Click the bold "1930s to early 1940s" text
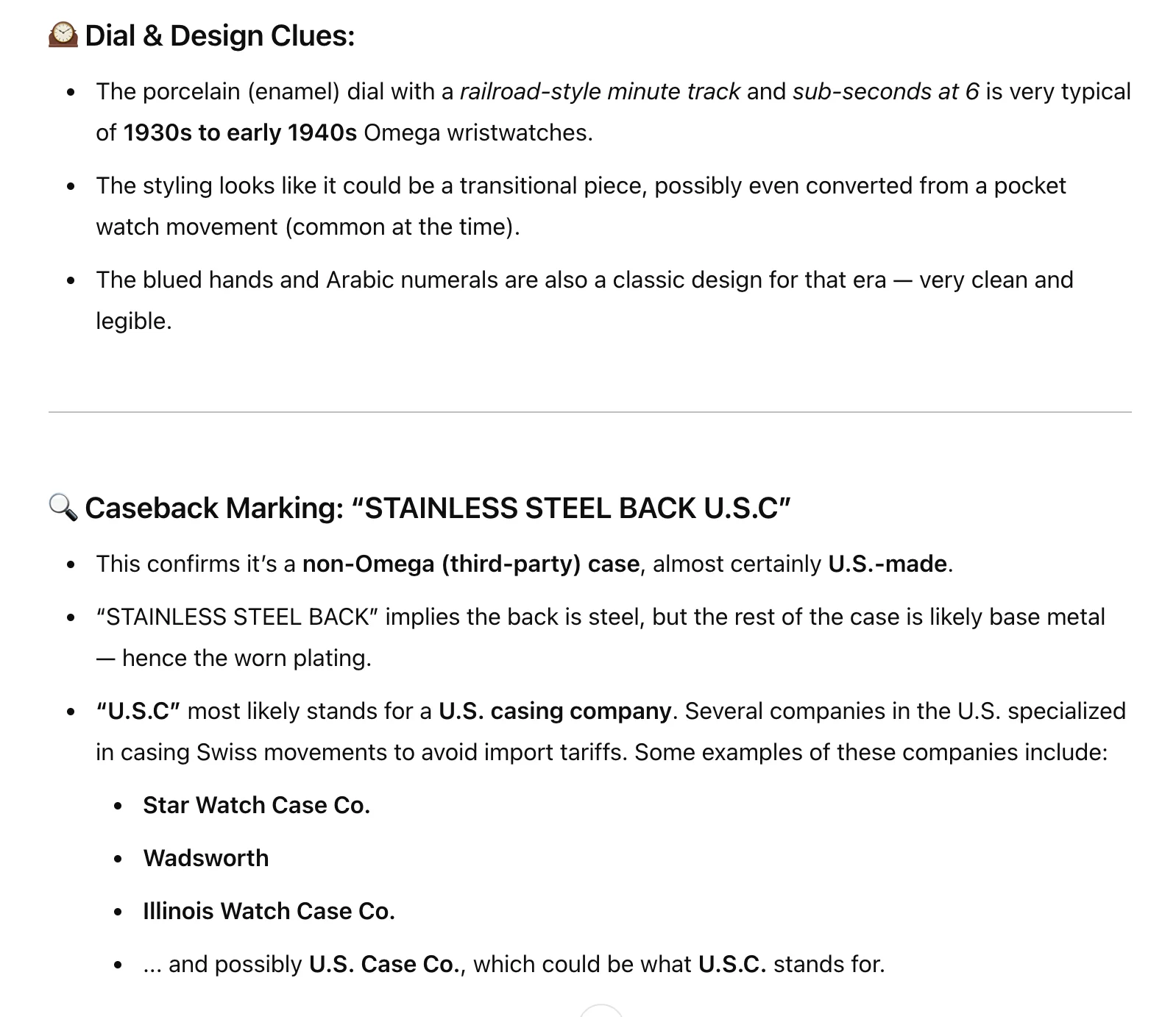1176x1017 pixels. point(240,132)
